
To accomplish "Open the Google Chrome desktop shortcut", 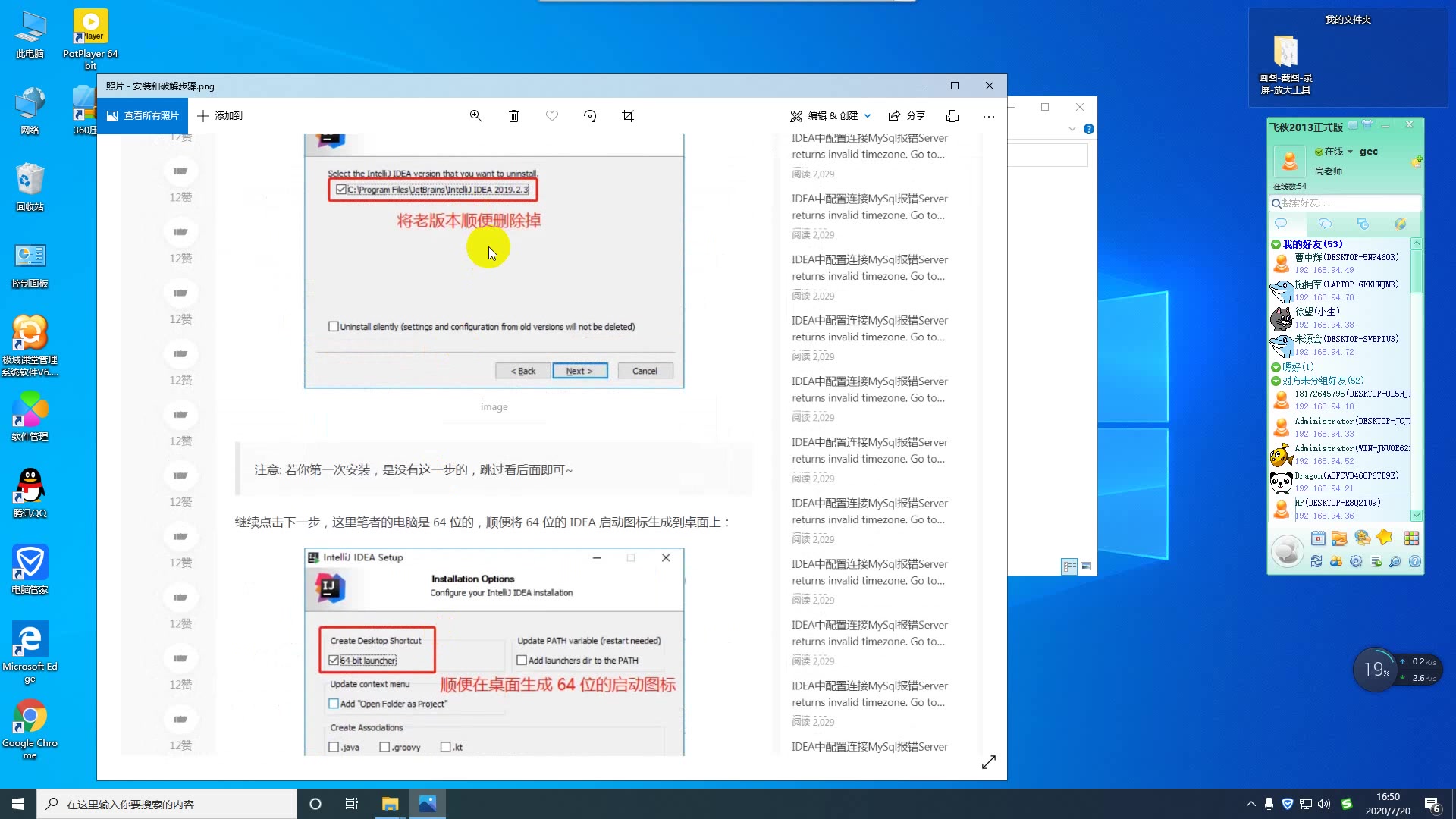I will pyautogui.click(x=30, y=729).
